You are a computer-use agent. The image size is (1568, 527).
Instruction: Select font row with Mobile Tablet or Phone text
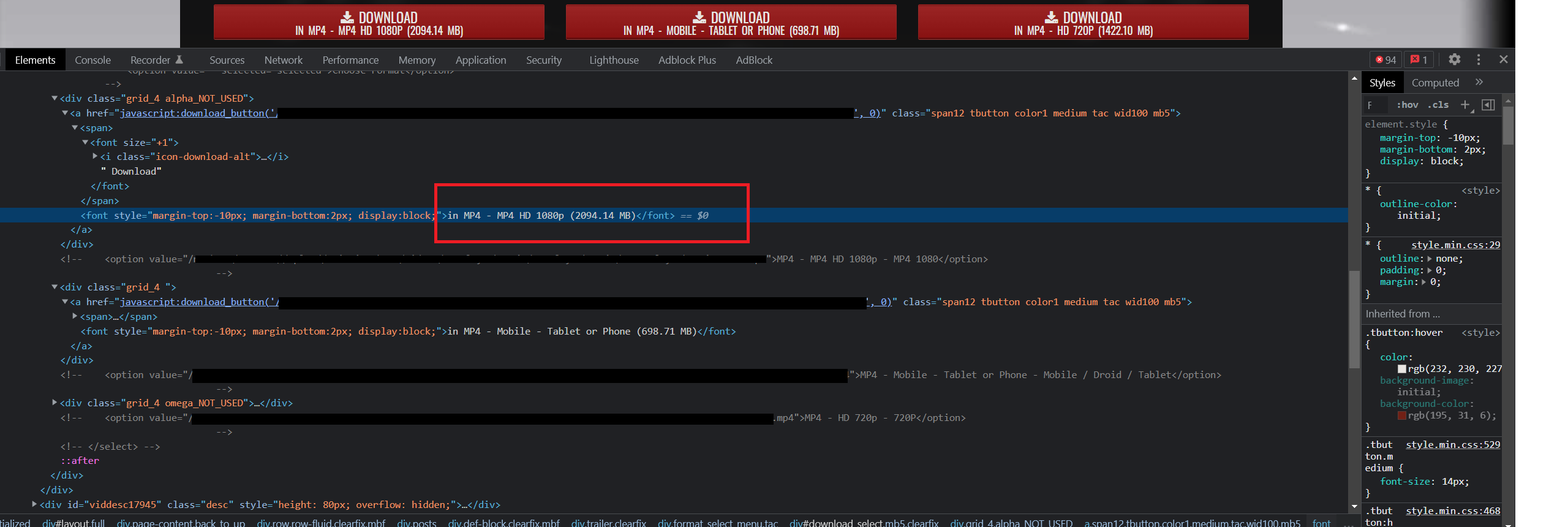408,331
